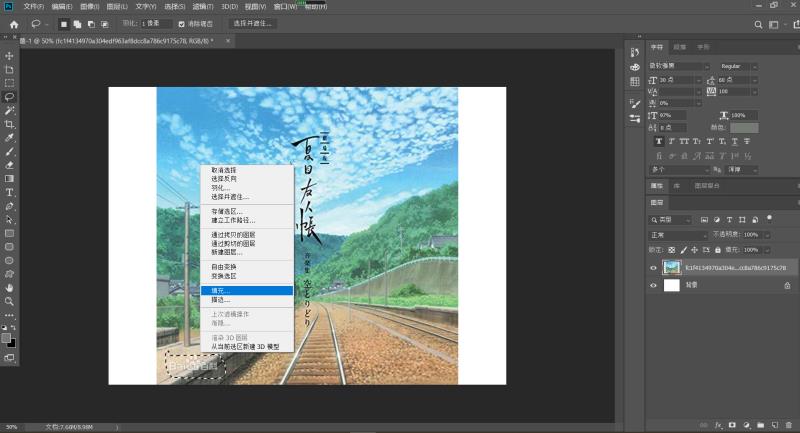Select the Move tool
This screenshot has height=433, width=800.
[10, 55]
